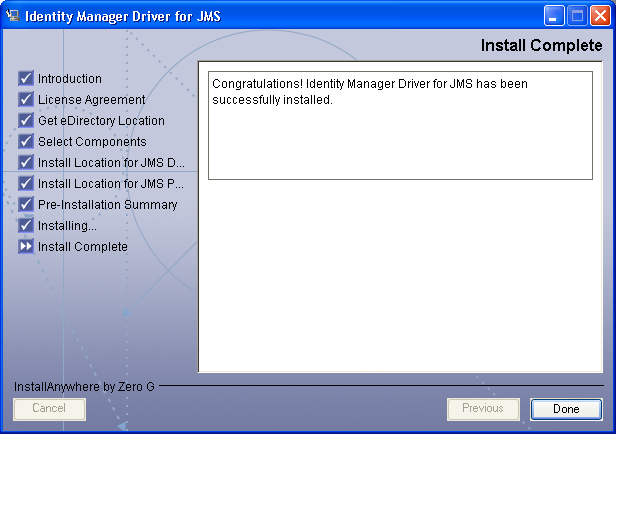Image resolution: width=640 pixels, height=512 pixels.
Task: Select the Get eDirectory Location step label
Action: [x=101, y=121]
